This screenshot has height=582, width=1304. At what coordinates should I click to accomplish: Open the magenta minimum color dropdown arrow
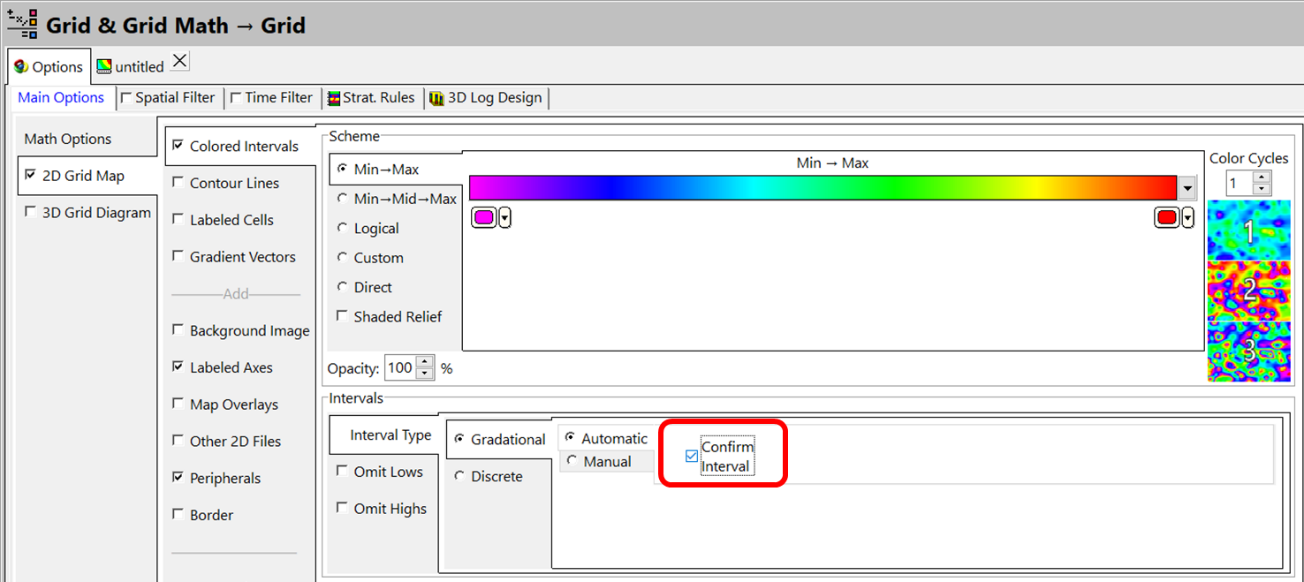(x=505, y=218)
